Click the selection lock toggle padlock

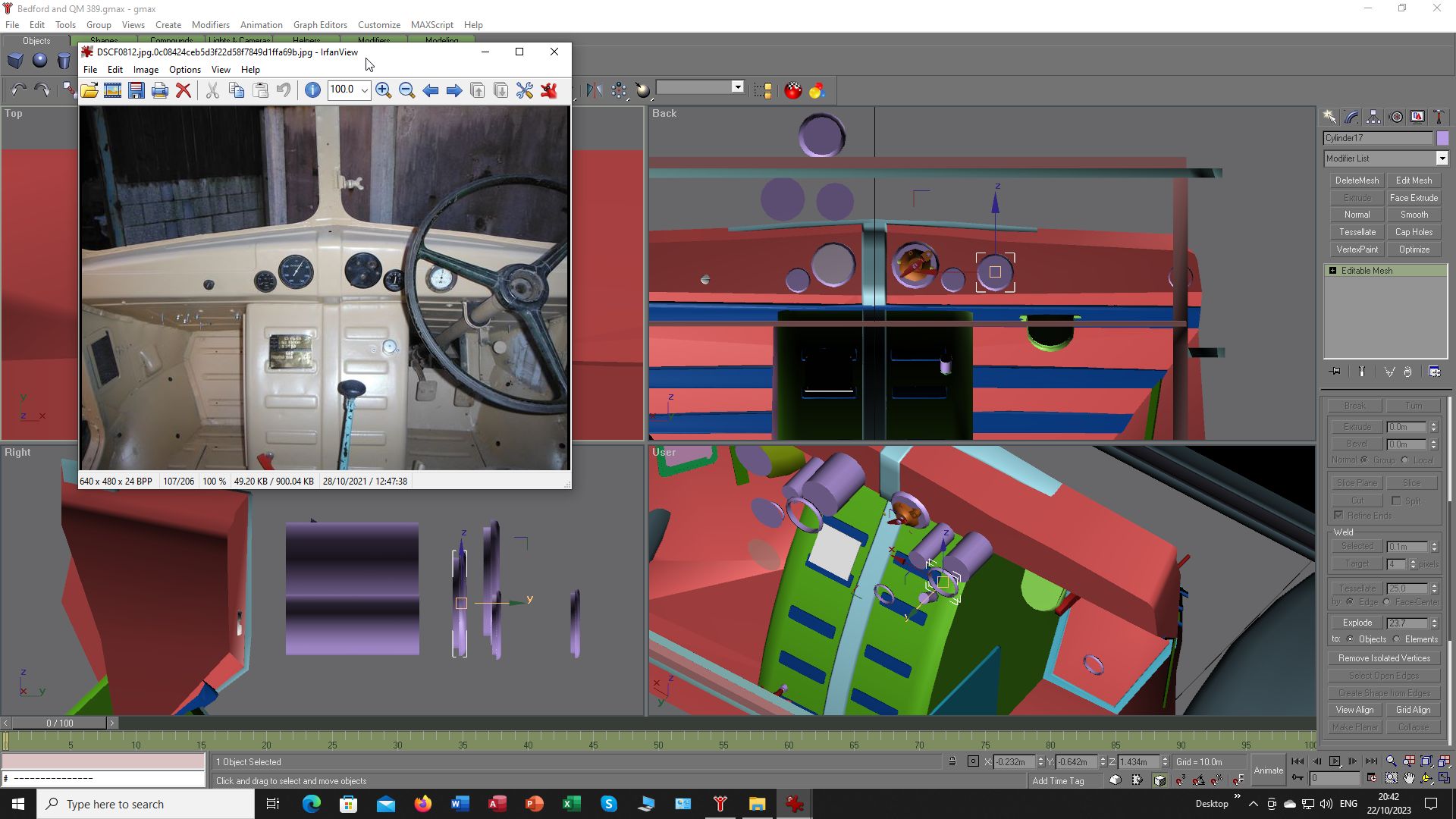click(952, 761)
